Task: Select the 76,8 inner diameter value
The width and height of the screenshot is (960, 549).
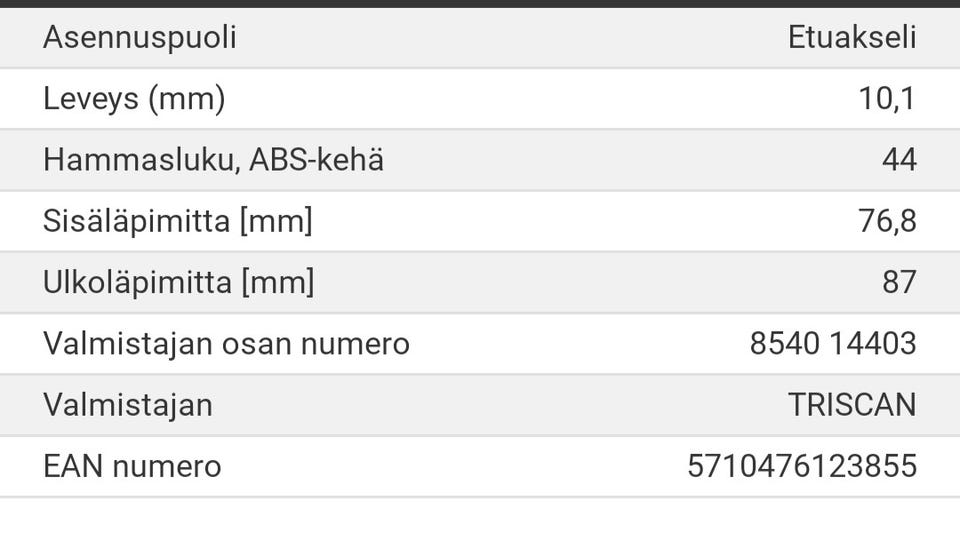Action: point(887,221)
